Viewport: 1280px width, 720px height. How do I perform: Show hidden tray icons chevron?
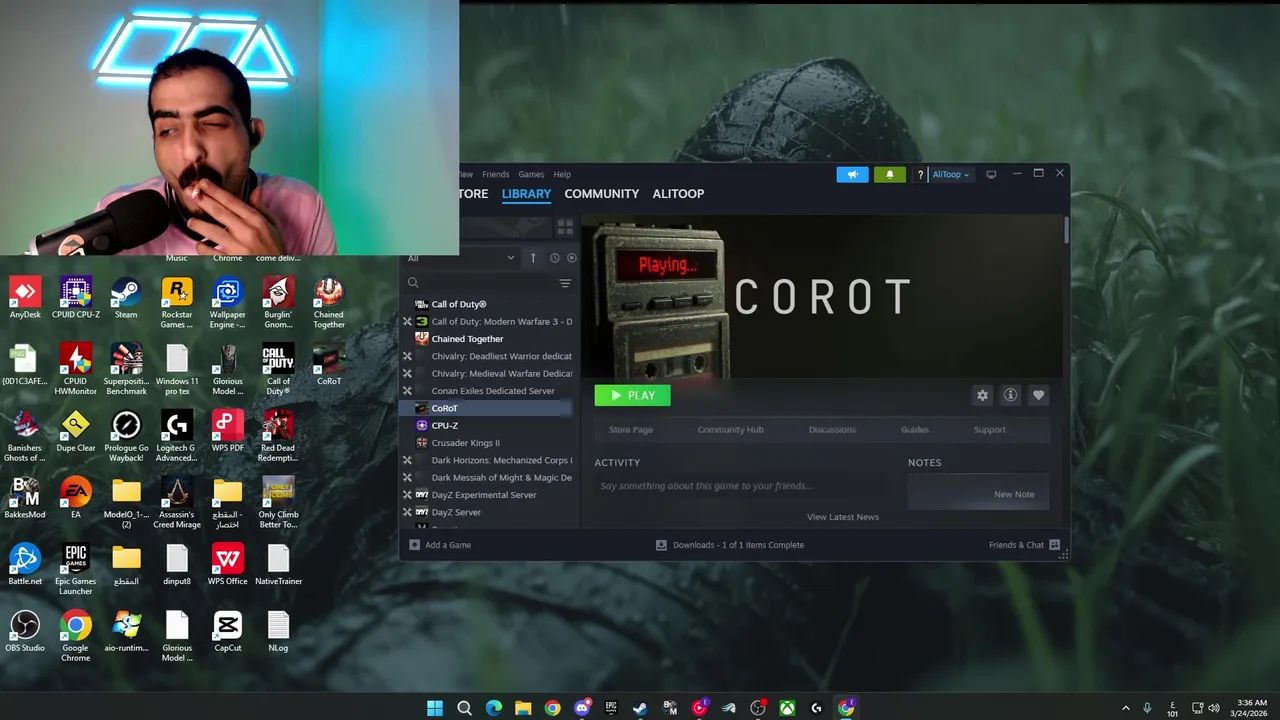pos(1125,708)
